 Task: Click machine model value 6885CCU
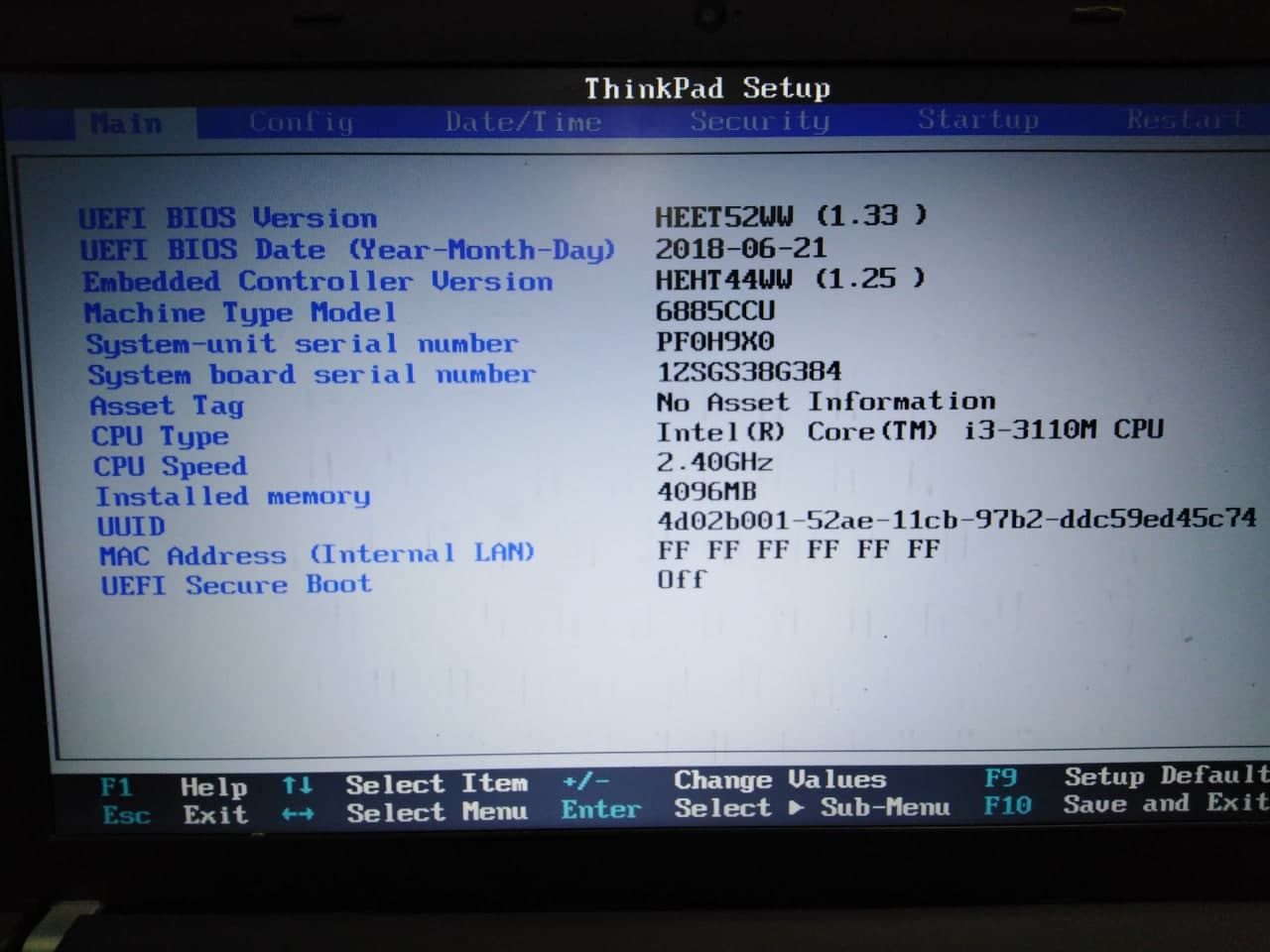pos(715,311)
